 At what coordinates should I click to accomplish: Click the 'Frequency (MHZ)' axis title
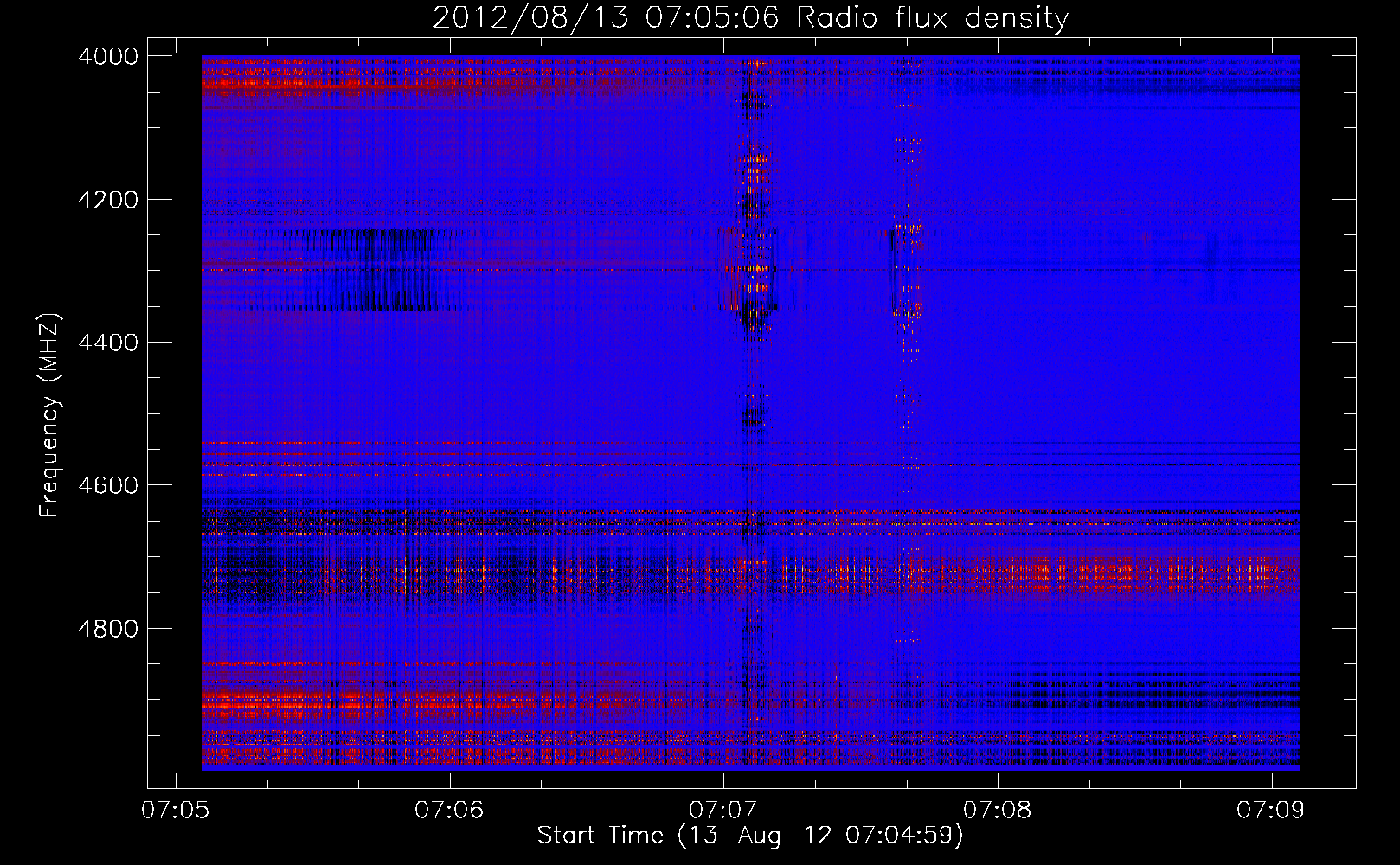(49, 415)
